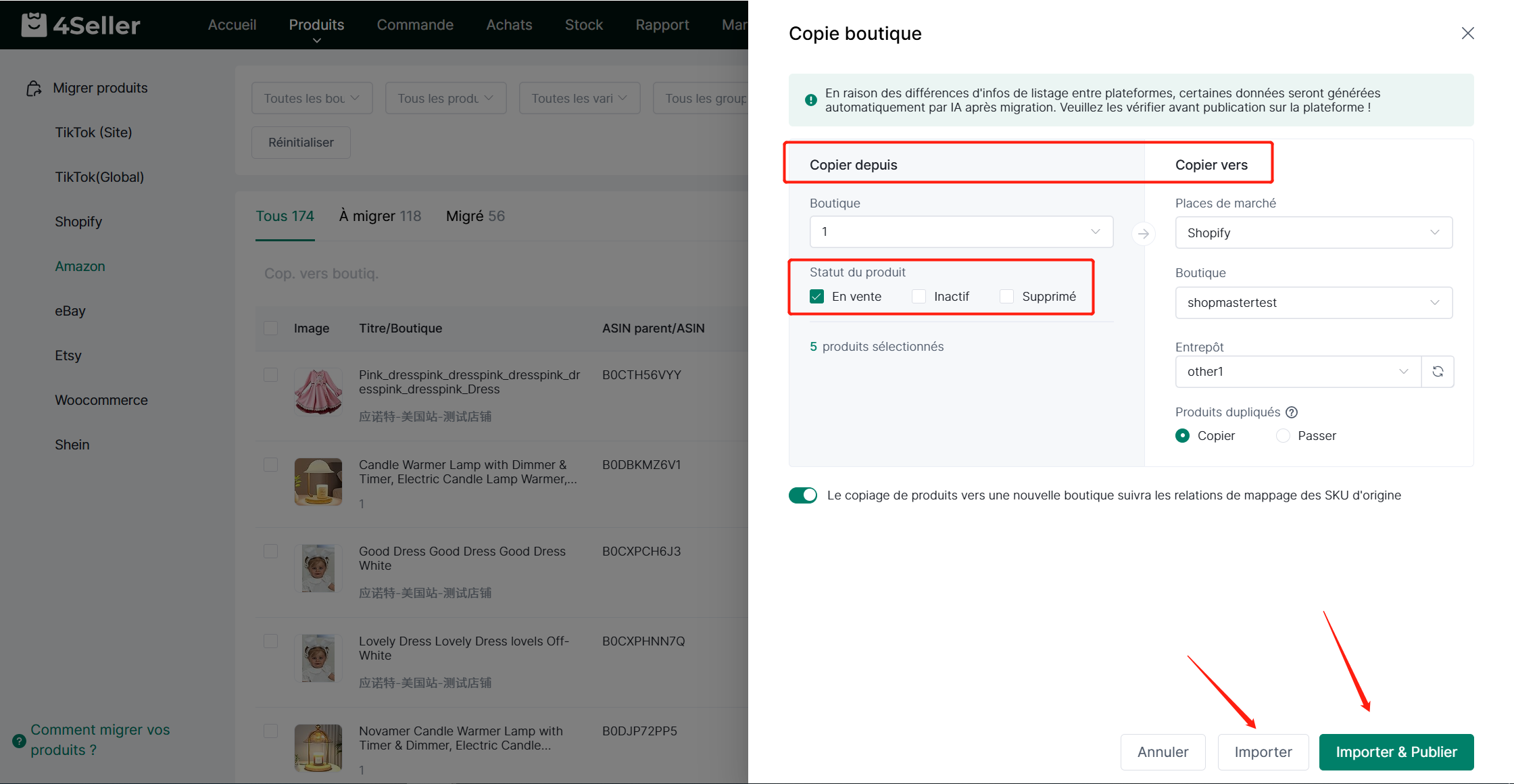The height and width of the screenshot is (784, 1514).
Task: Open the Tous les groupes filter dropdown
Action: point(700,99)
